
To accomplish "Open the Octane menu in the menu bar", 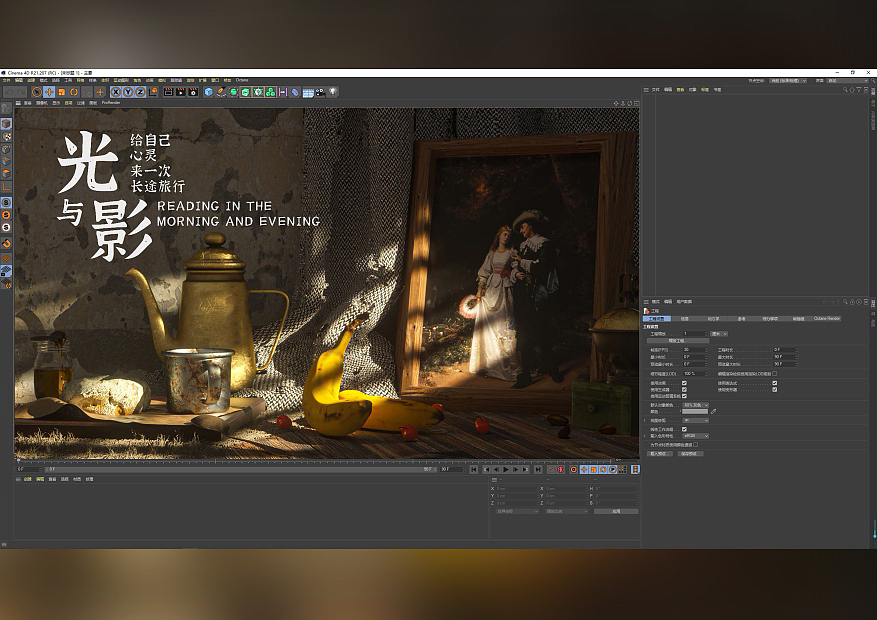I will (241, 79).
